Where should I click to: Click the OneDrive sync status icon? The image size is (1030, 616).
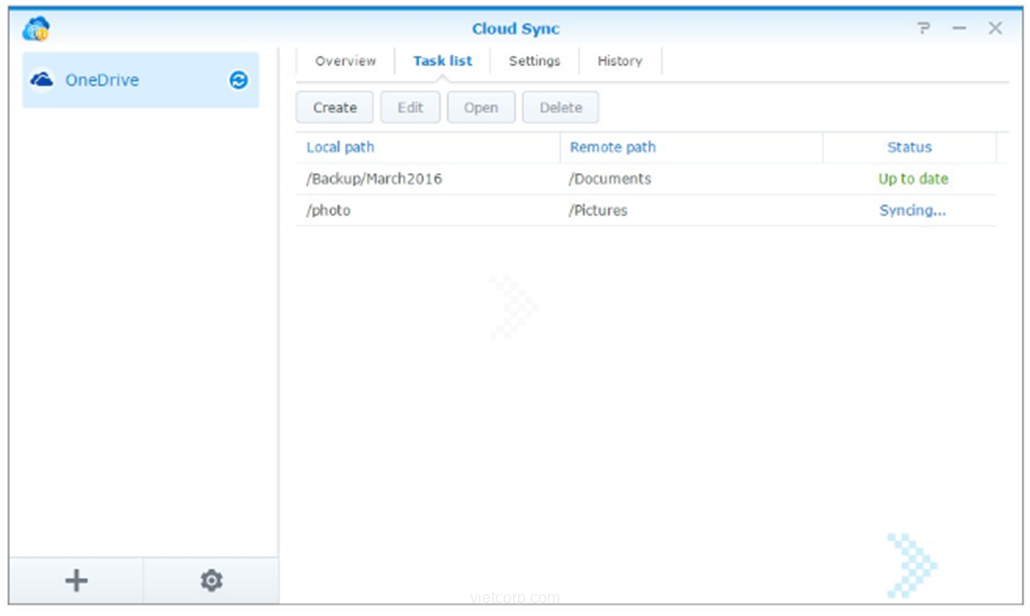(x=238, y=80)
